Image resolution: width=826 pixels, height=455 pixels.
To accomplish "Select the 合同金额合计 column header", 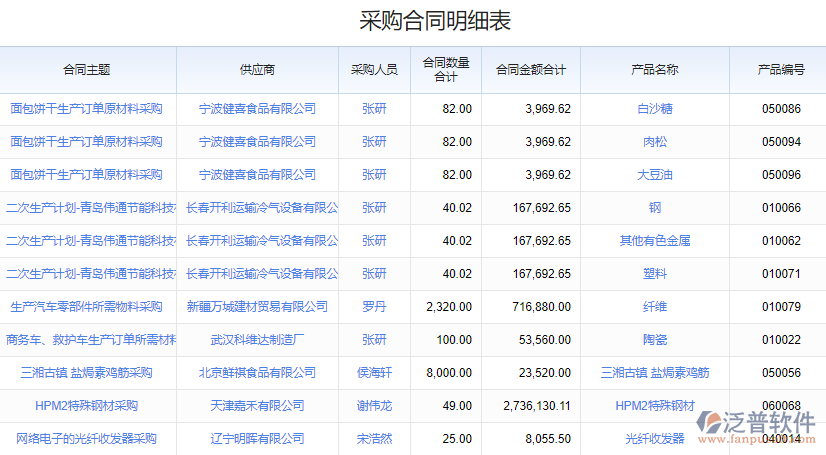I will coord(530,70).
